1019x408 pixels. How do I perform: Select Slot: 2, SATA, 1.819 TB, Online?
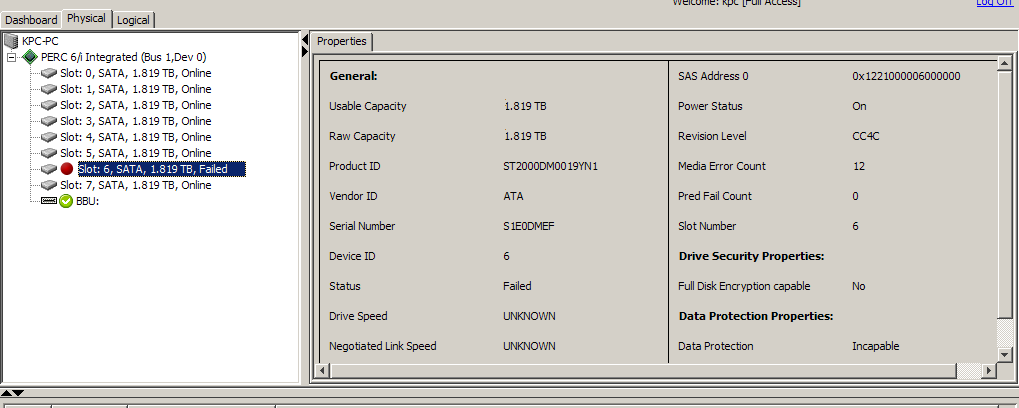(136, 105)
